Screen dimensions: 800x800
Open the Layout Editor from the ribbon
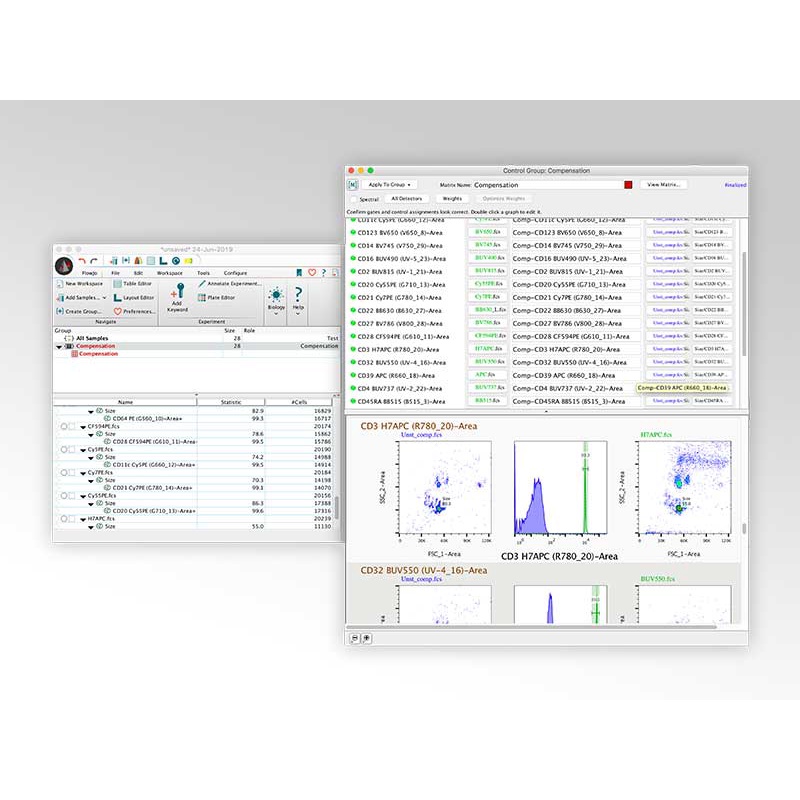[x=134, y=297]
